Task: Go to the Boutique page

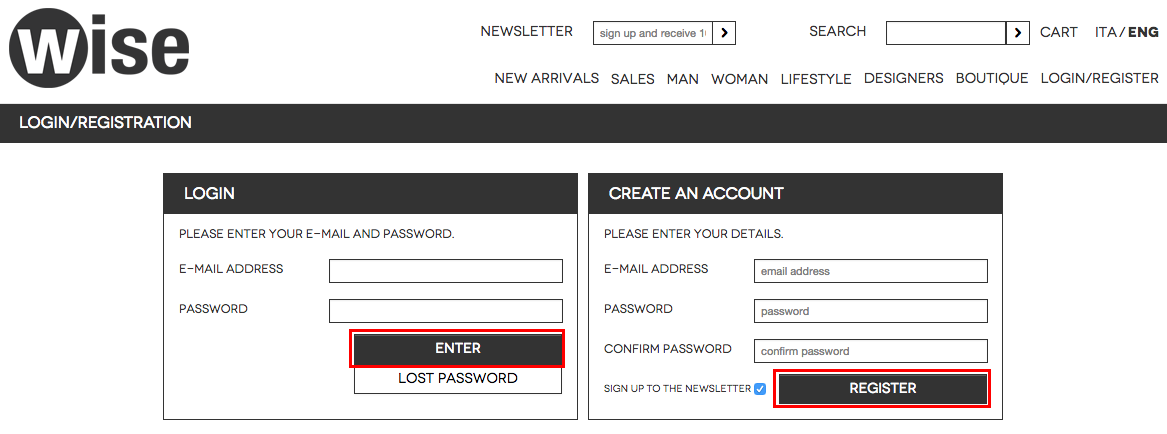Action: coord(992,78)
